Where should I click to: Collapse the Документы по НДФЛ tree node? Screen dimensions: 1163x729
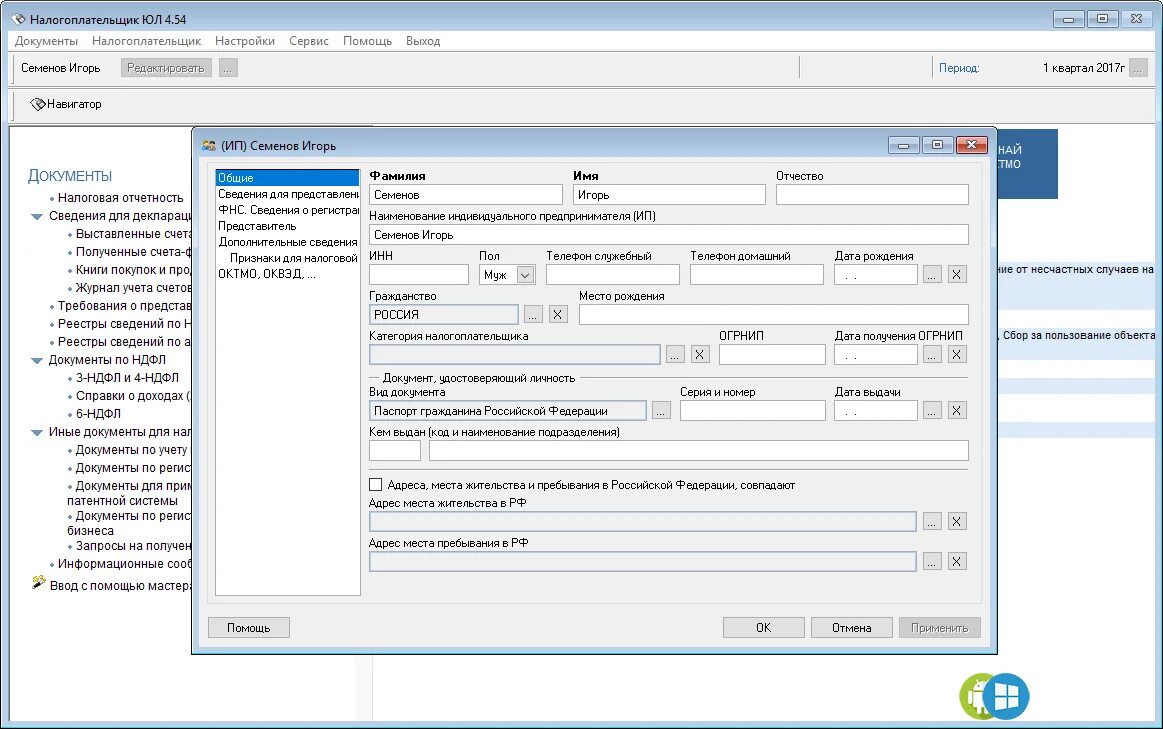tap(36, 360)
